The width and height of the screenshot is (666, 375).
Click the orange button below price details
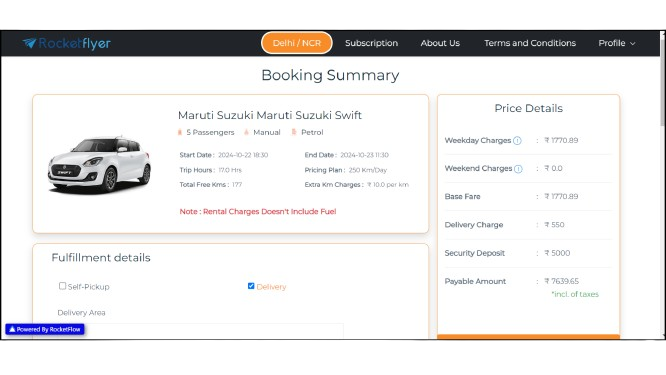(528, 337)
